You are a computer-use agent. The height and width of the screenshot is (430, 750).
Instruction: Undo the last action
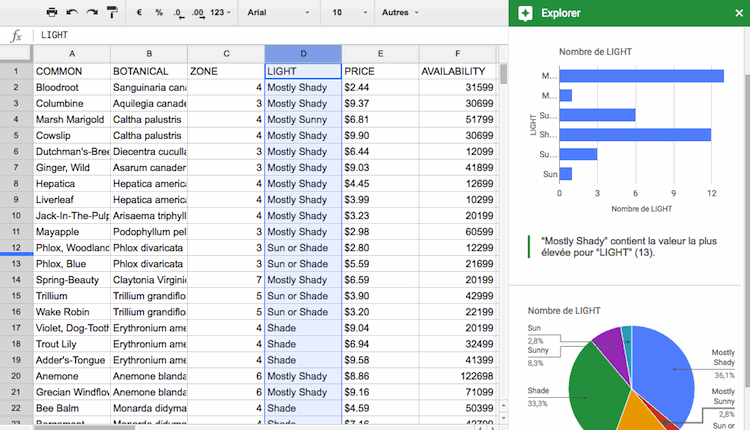pos(72,13)
